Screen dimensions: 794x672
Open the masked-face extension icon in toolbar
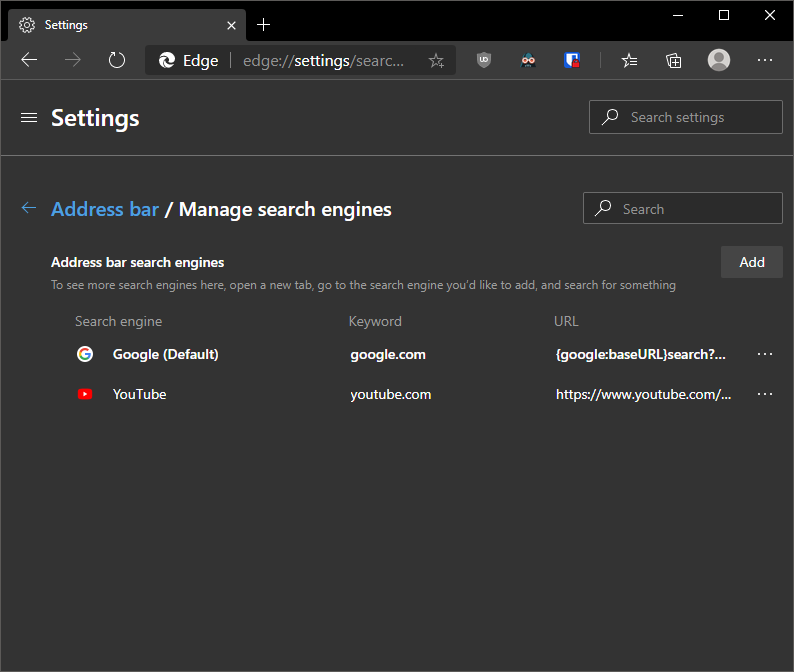(x=528, y=60)
